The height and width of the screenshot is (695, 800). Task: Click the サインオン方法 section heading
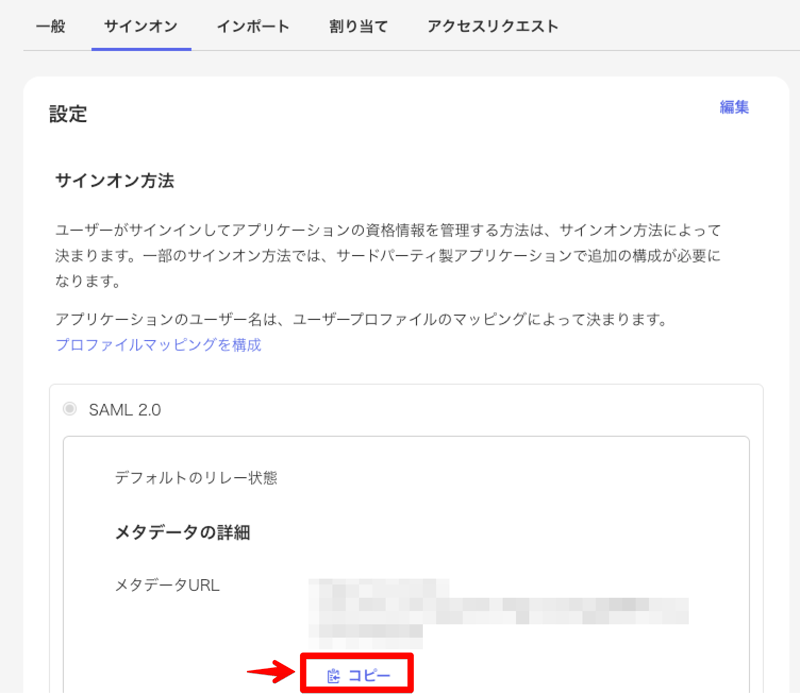point(115,181)
